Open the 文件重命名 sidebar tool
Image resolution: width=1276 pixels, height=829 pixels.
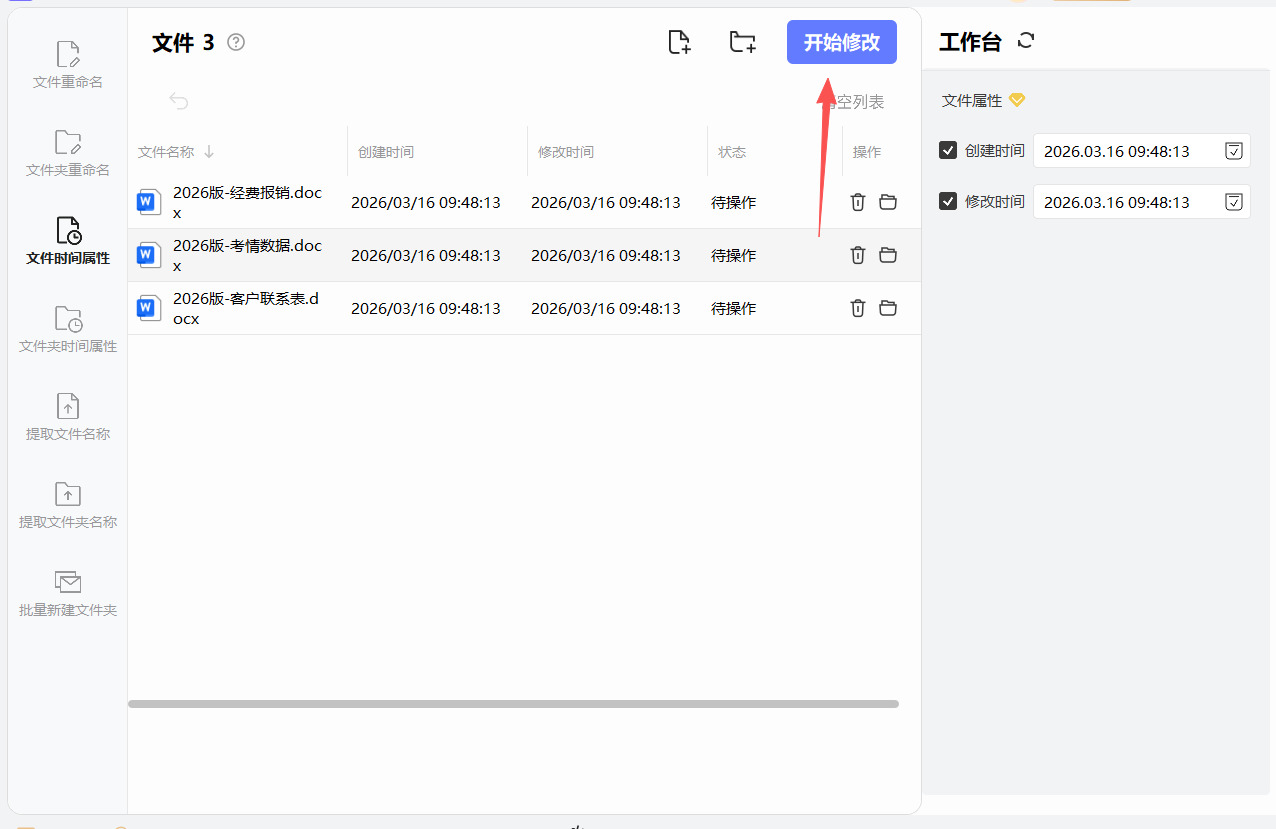coord(68,65)
